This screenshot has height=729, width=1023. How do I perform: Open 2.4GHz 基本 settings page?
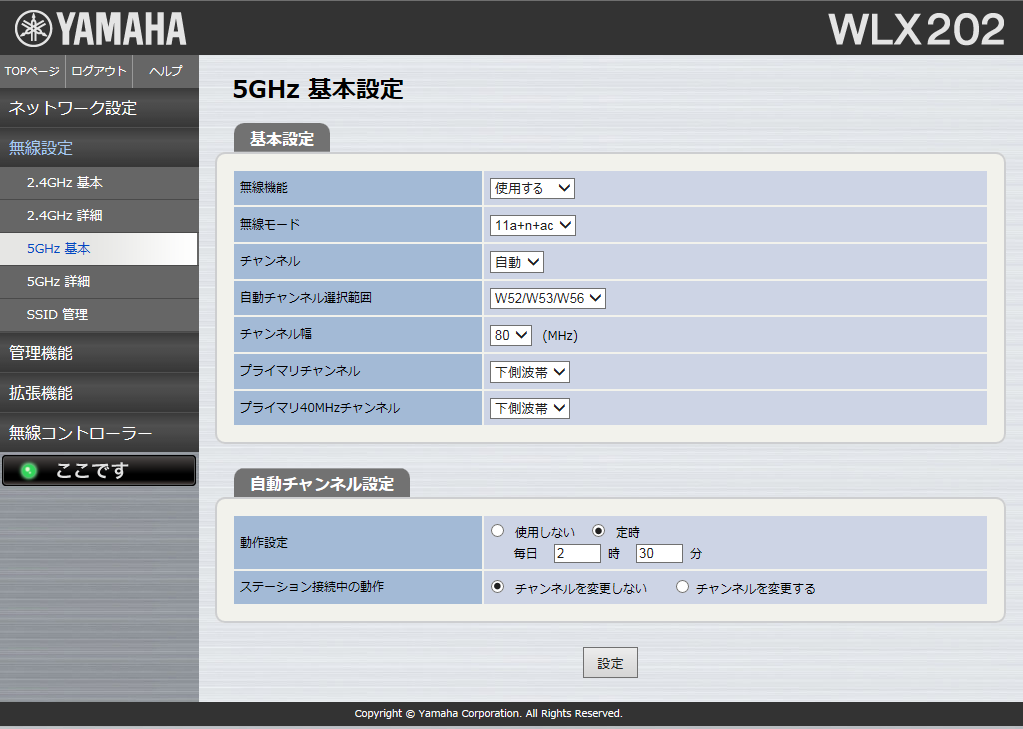pyautogui.click(x=65, y=183)
